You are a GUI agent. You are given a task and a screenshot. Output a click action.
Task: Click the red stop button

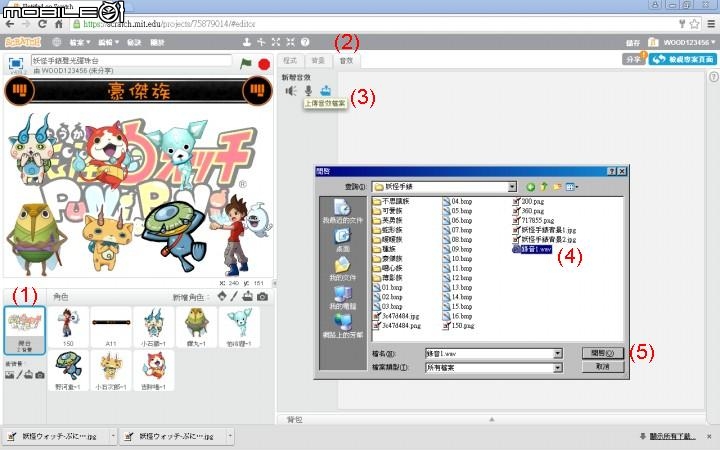264,64
